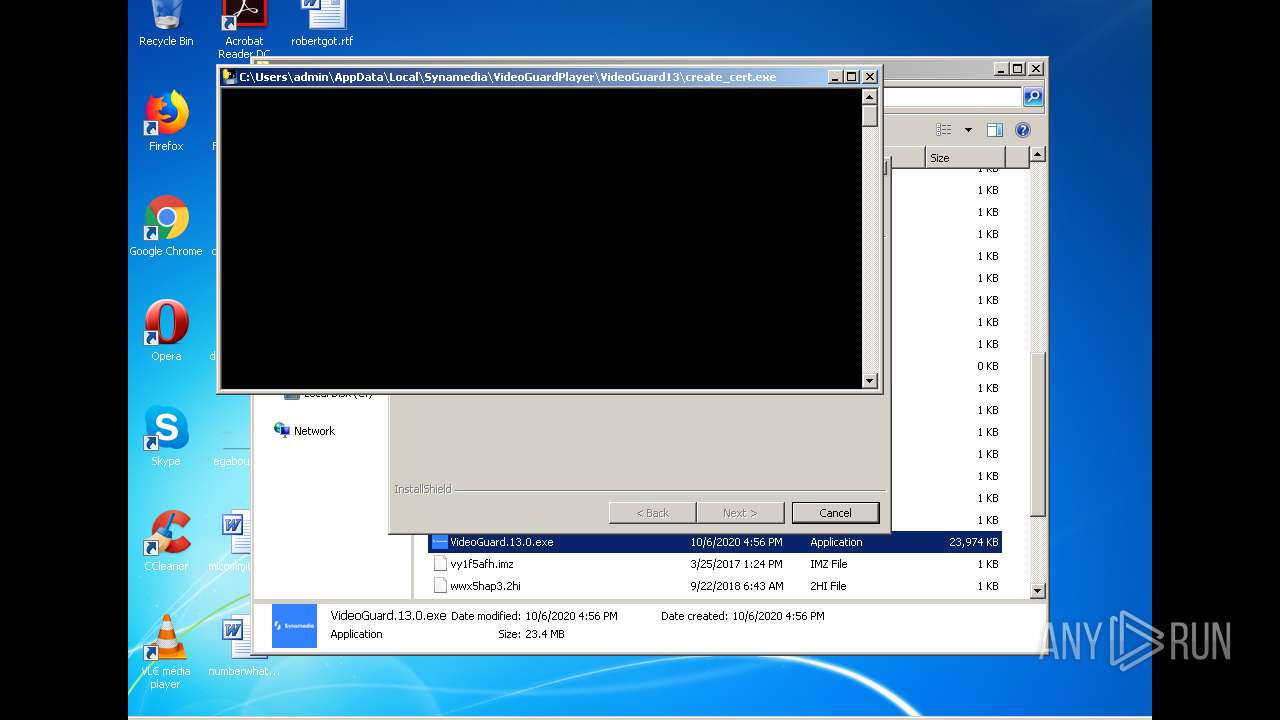This screenshot has width=1280, height=720.
Task: Open the Recycle Bin desktop icon
Action: pos(166,22)
